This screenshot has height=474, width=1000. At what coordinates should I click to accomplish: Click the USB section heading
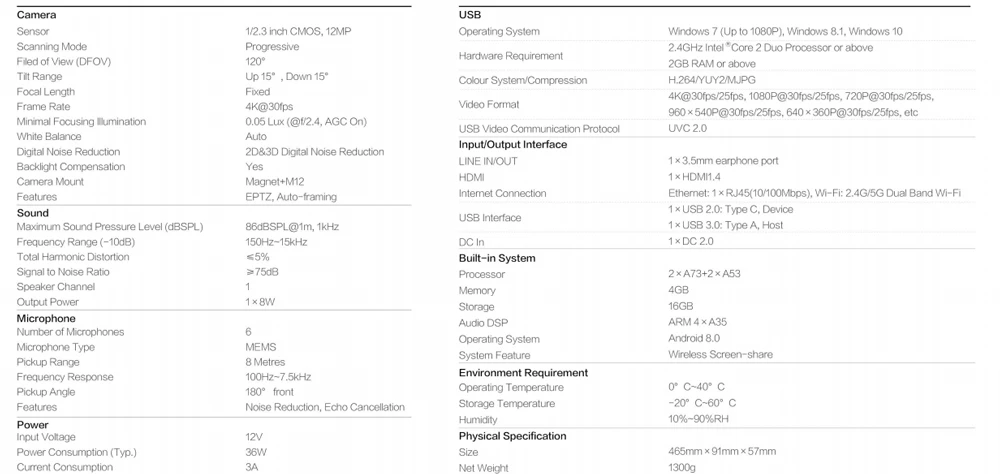pos(470,15)
